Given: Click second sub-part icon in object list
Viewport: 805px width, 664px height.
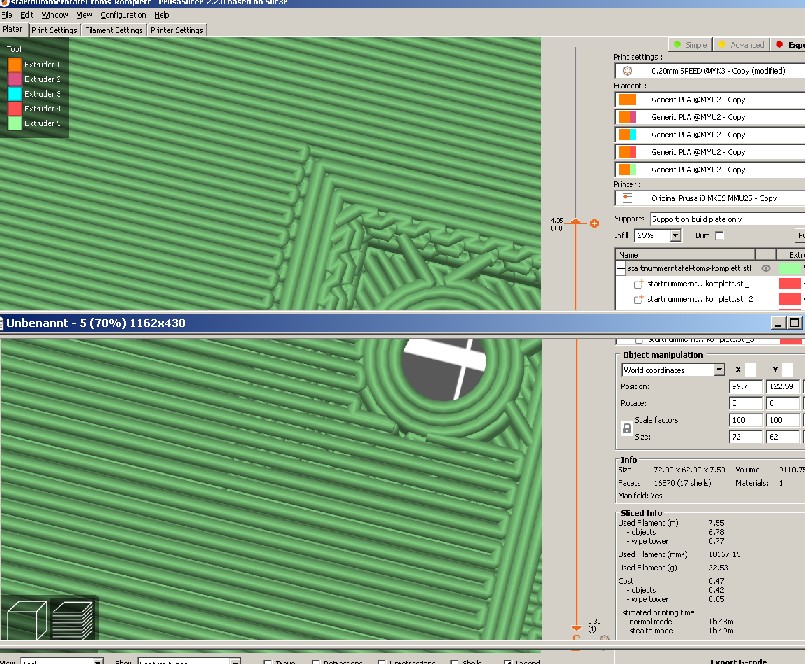Looking at the screenshot, I should pyautogui.click(x=638, y=299).
